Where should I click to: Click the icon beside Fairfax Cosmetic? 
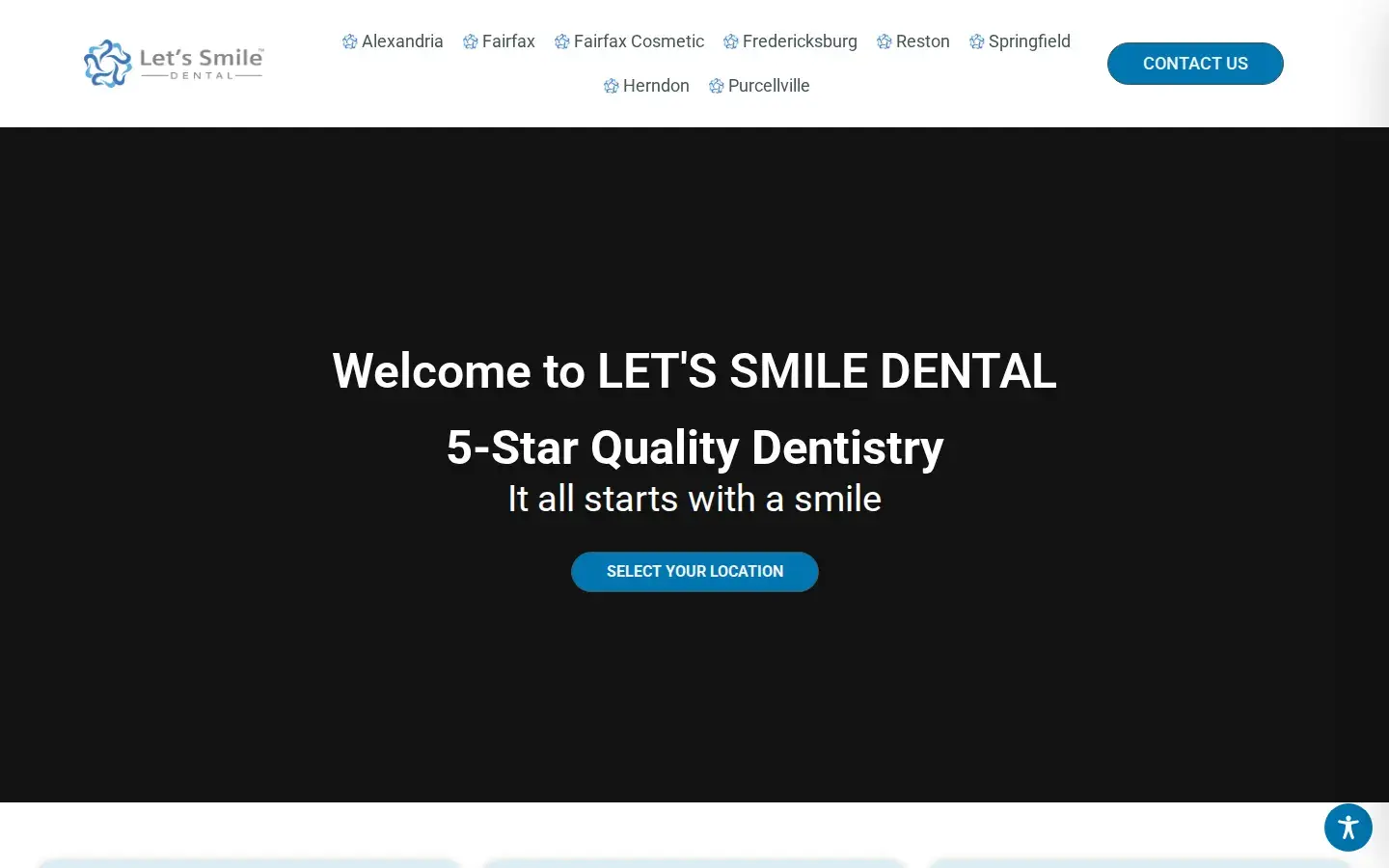[x=562, y=41]
